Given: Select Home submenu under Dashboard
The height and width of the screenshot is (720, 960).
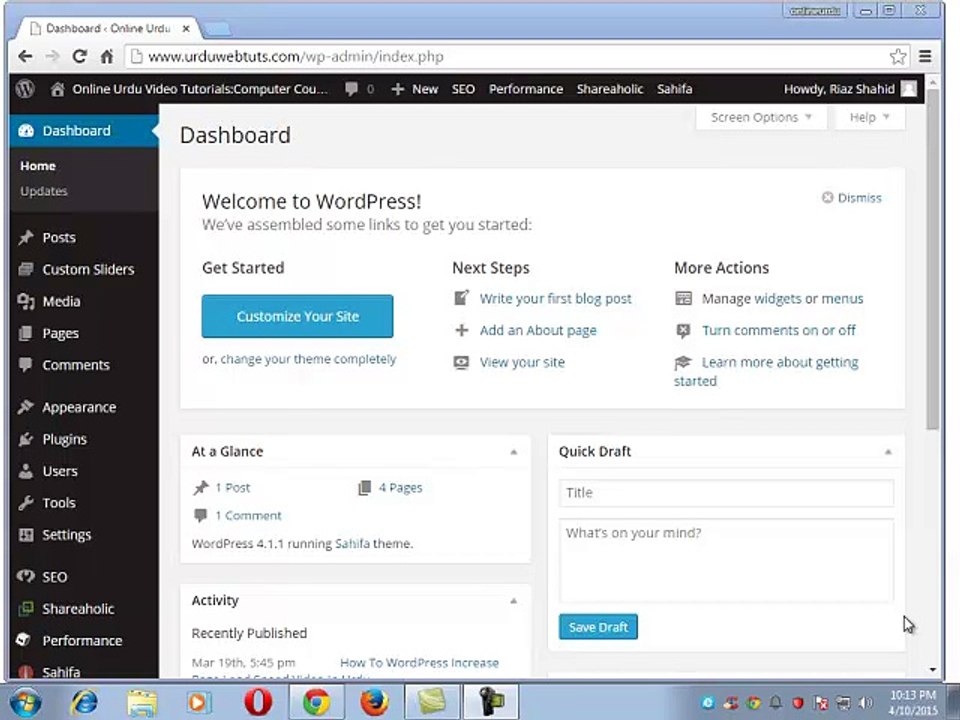Looking at the screenshot, I should point(37,166).
